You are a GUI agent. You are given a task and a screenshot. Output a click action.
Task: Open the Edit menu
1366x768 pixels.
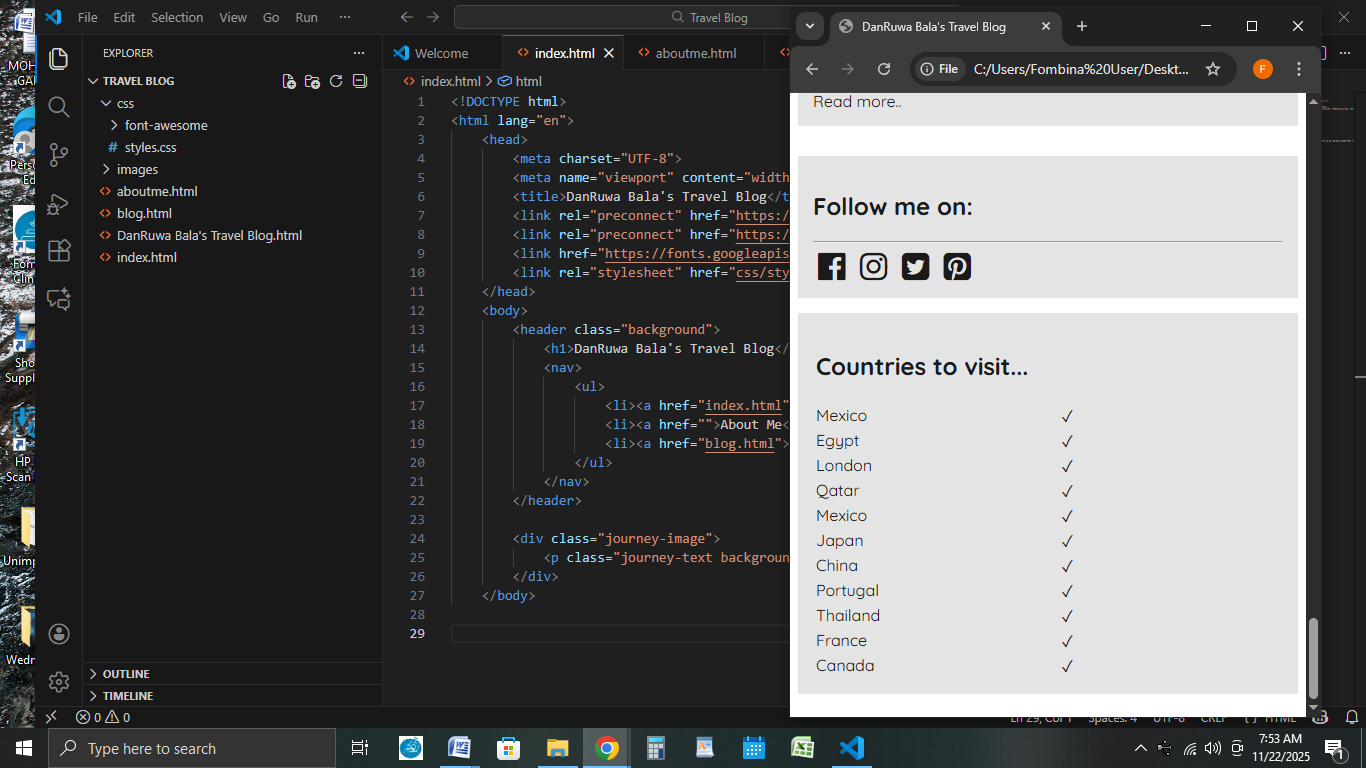point(124,17)
